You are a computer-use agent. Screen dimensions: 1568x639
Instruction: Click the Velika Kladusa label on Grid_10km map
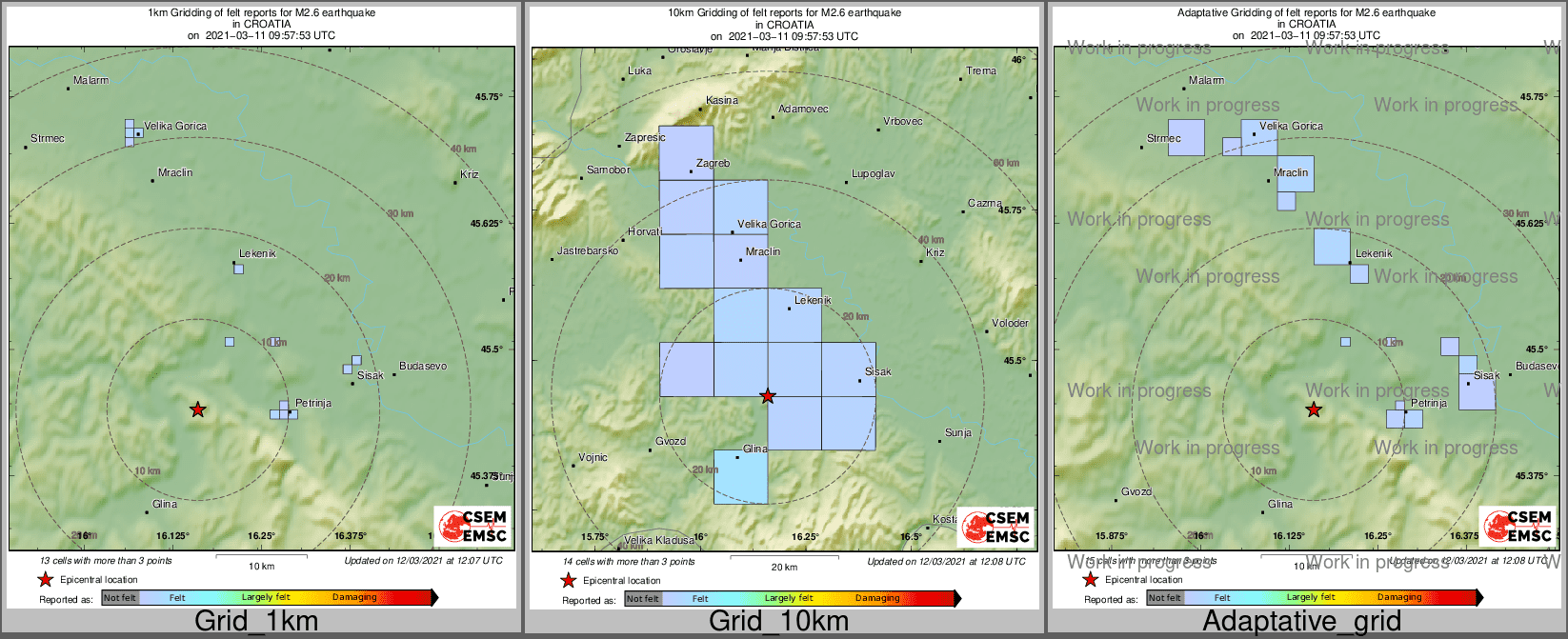(659, 540)
